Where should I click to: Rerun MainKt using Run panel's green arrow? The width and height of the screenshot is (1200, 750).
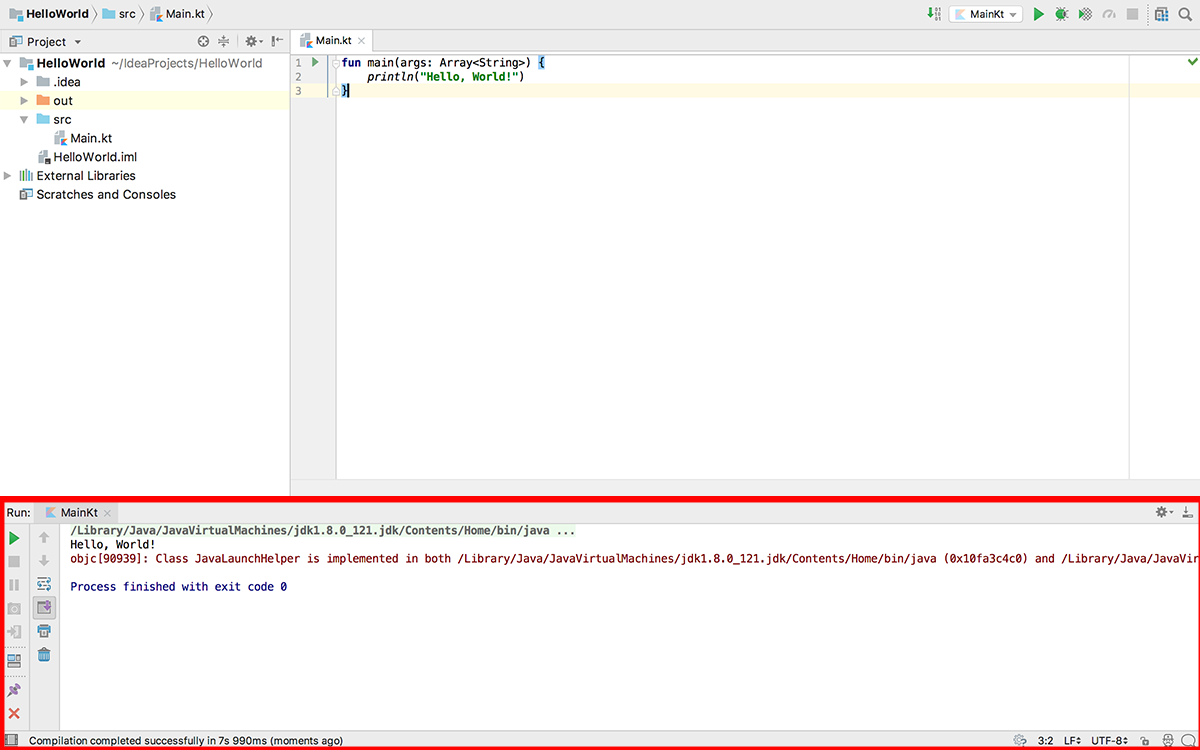[14, 538]
